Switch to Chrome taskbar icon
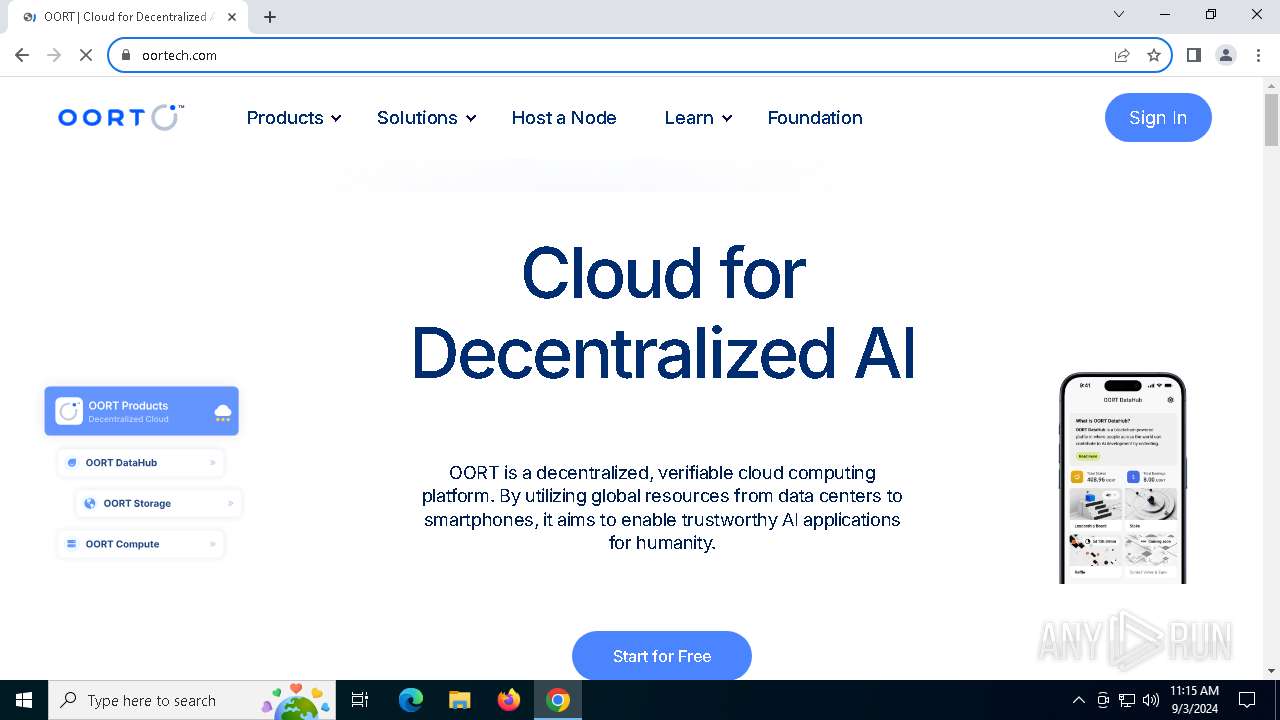The height and width of the screenshot is (720, 1280). (x=558, y=700)
